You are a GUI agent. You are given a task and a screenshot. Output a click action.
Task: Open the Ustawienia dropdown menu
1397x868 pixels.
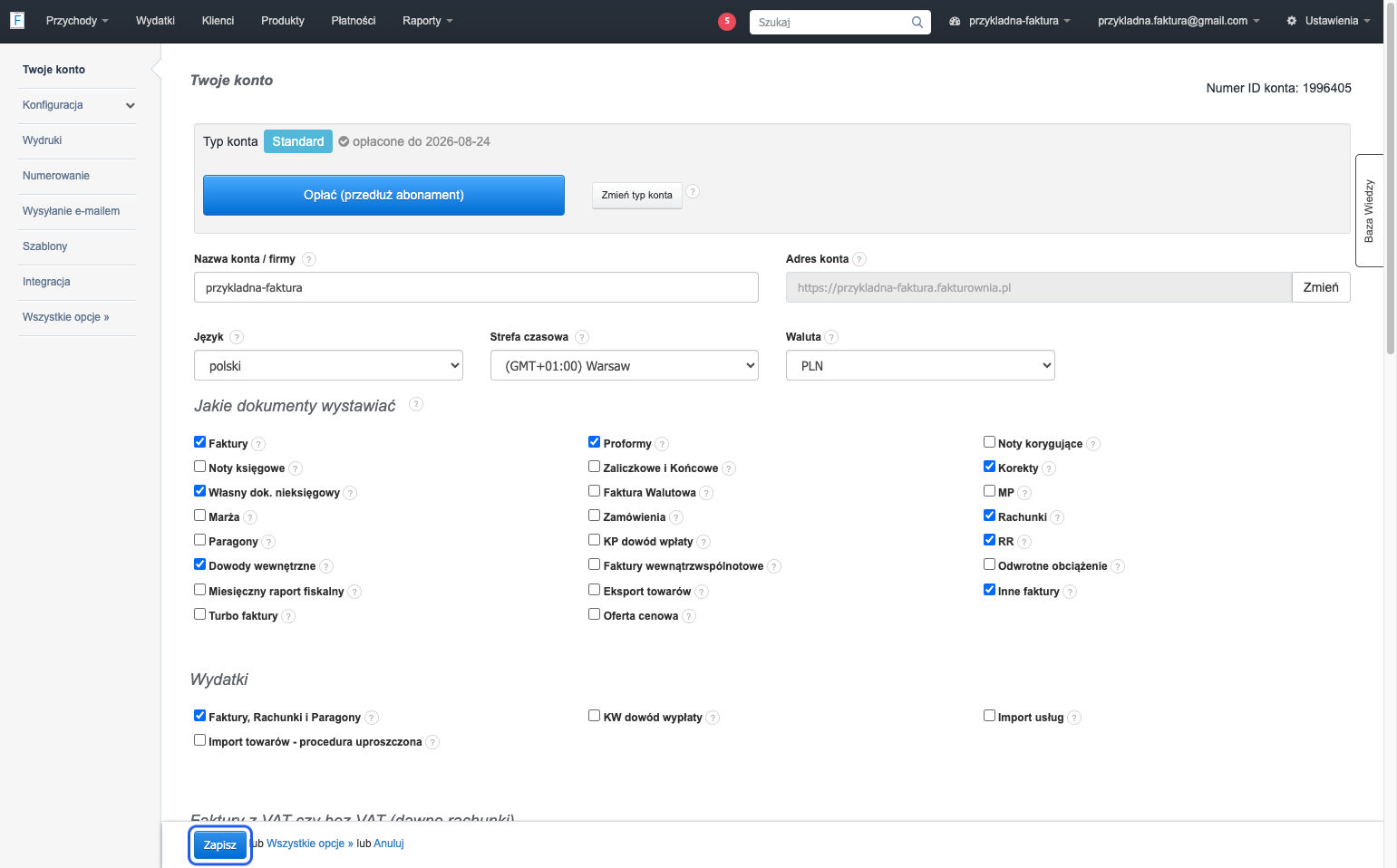coord(1328,21)
